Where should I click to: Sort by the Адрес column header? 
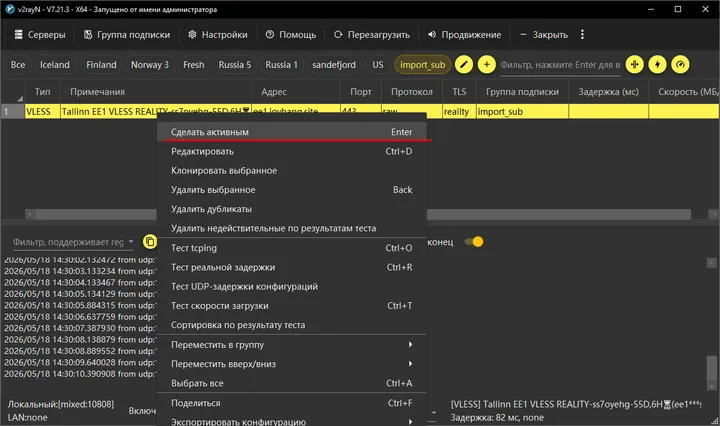pyautogui.click(x=296, y=92)
